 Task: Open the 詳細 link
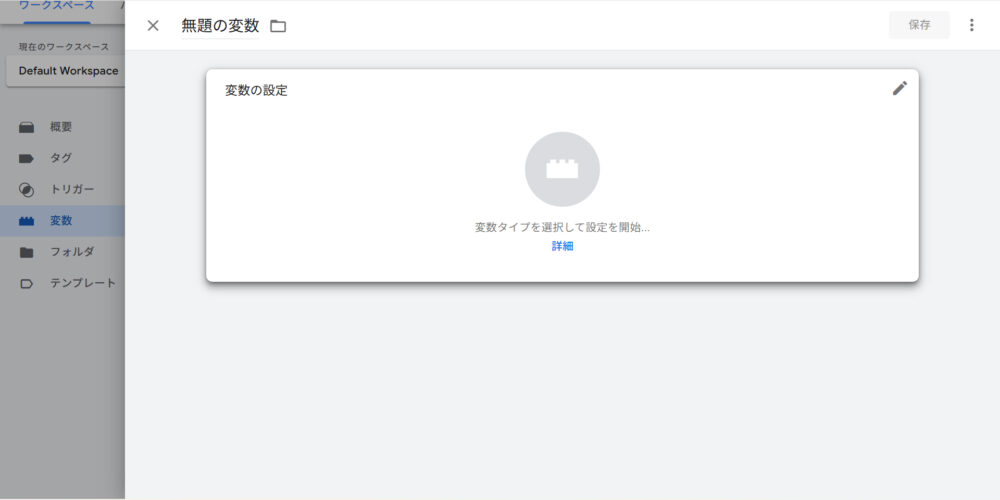coord(562,246)
